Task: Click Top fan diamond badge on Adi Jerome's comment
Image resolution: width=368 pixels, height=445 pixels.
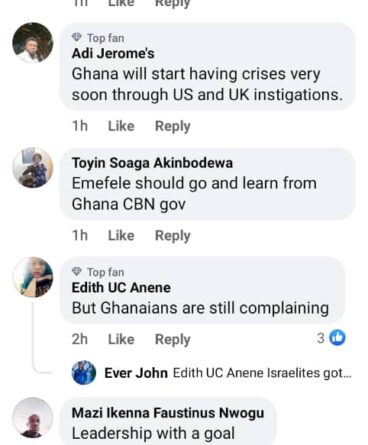Action: pyautogui.click(x=77, y=38)
